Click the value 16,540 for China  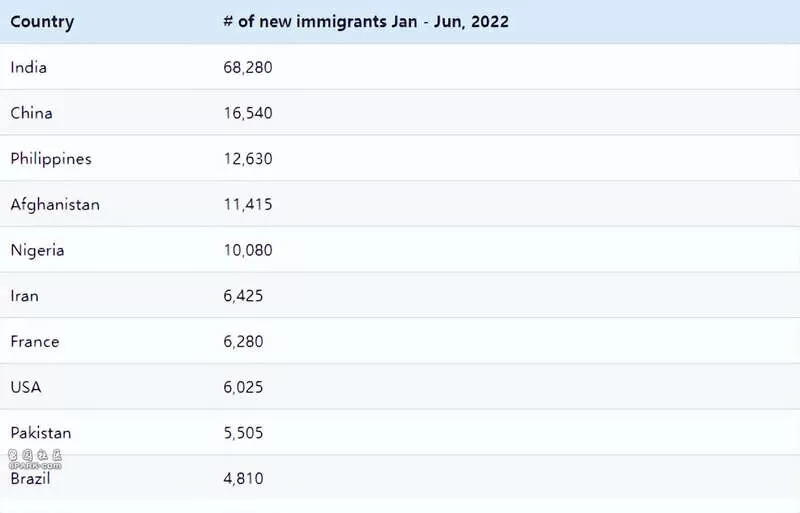[248, 113]
